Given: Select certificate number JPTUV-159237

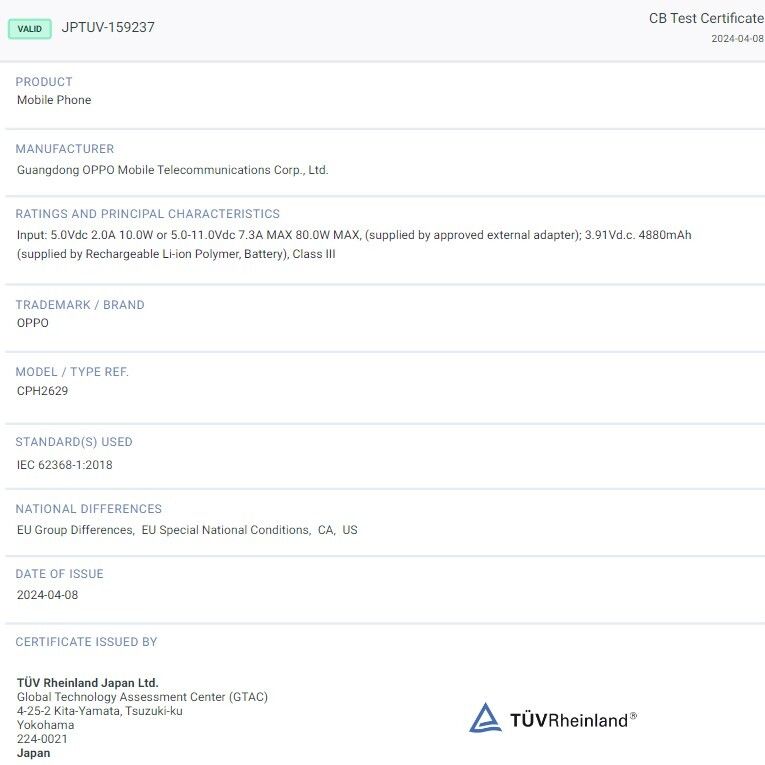Looking at the screenshot, I should click(x=108, y=27).
